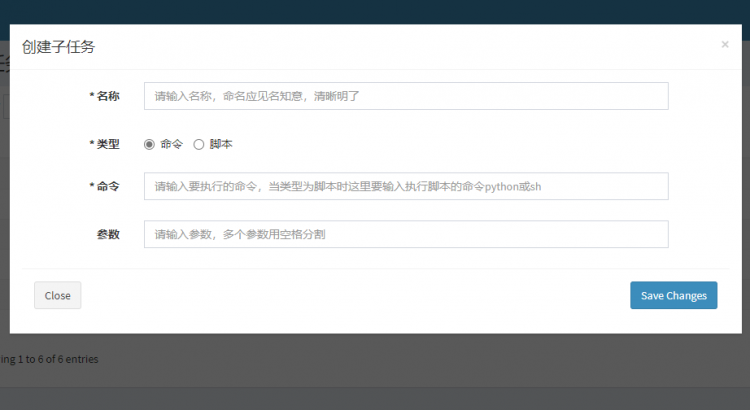
Task: Click the 名称 field label
Action: [x=108, y=96]
